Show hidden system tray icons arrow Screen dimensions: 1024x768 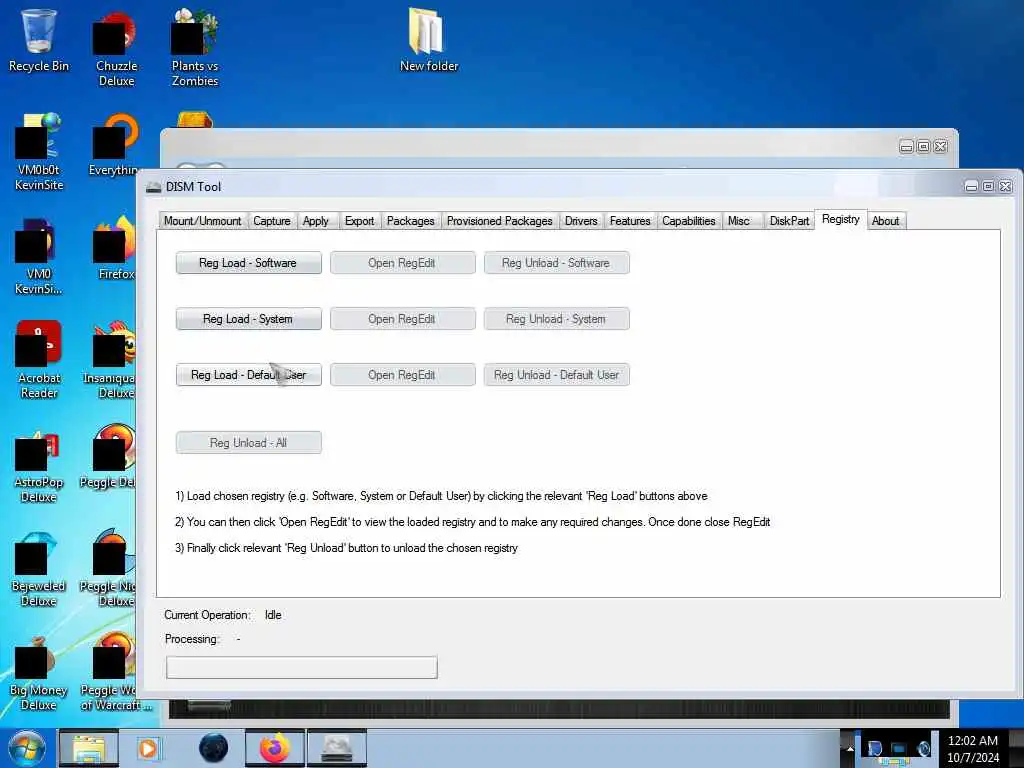pos(850,748)
